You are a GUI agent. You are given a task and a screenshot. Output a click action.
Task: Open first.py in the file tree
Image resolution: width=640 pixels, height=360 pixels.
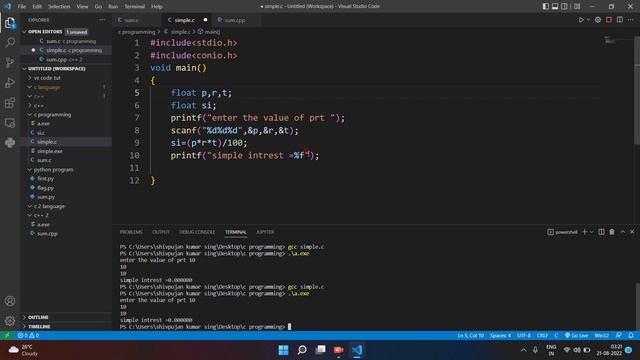(x=45, y=179)
